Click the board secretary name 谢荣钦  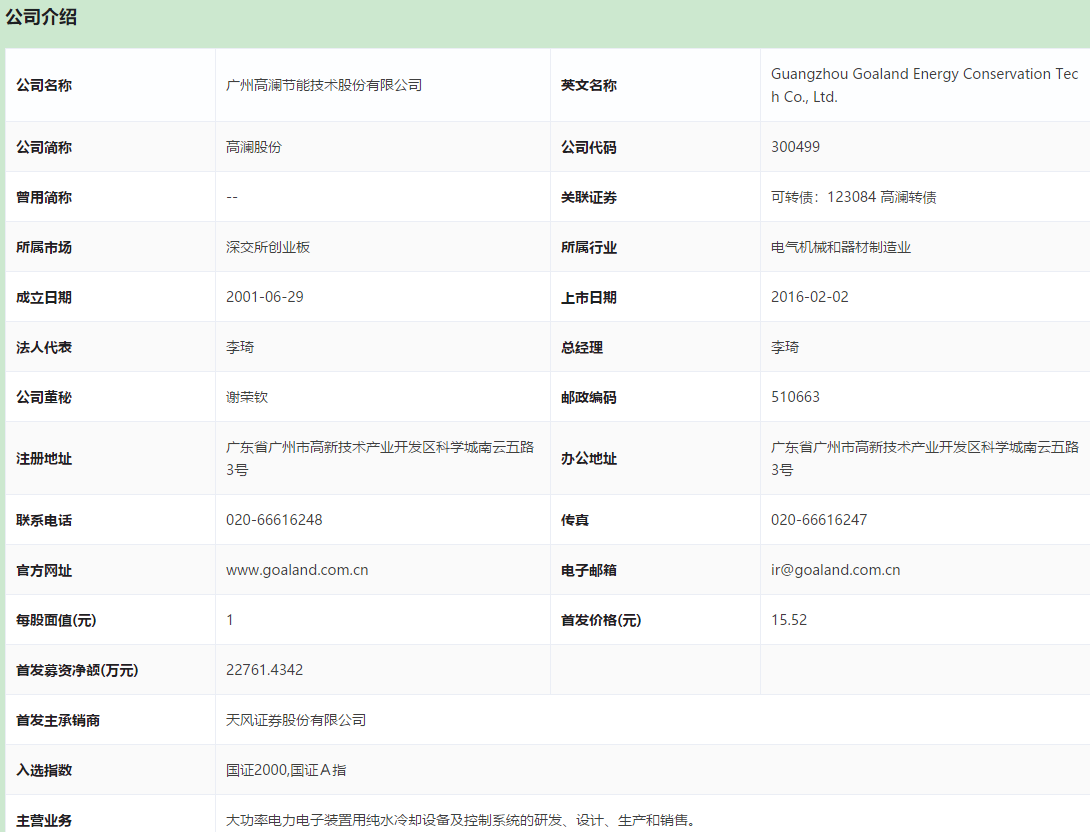(247, 397)
